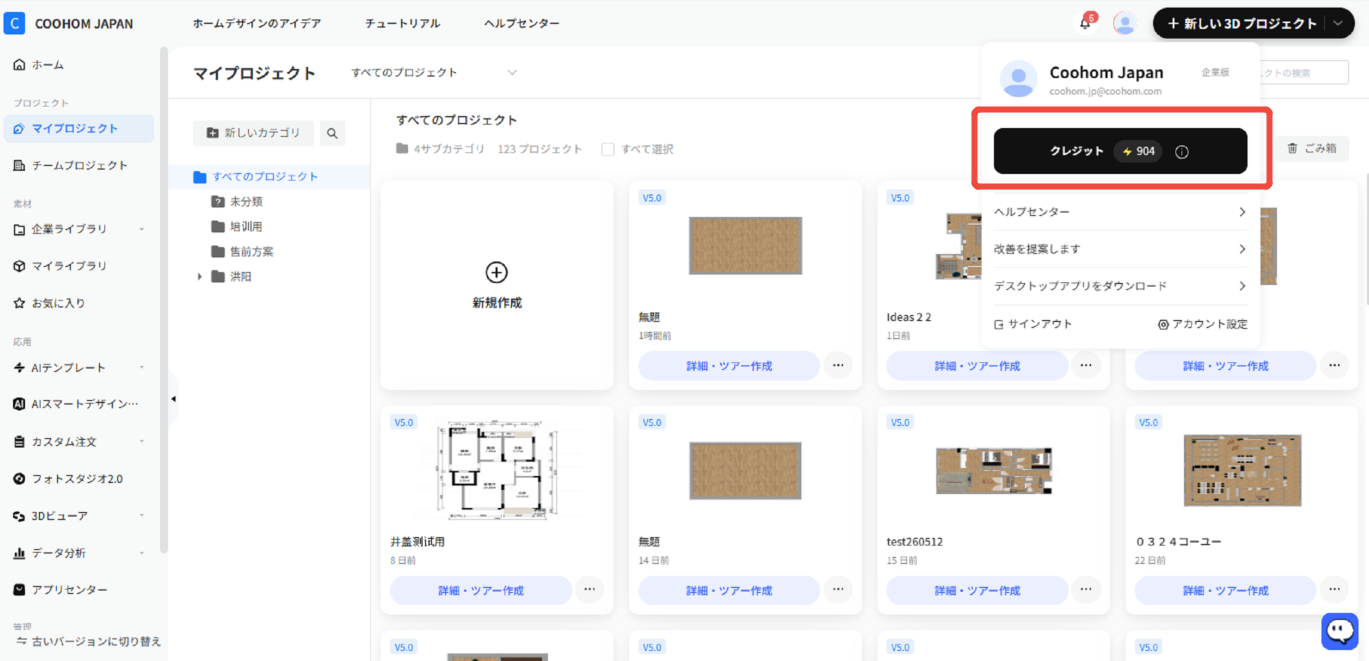Viewport: 1369px width, 661px height.
Task: Open more options for 無題 14日前 project
Action: pos(838,590)
